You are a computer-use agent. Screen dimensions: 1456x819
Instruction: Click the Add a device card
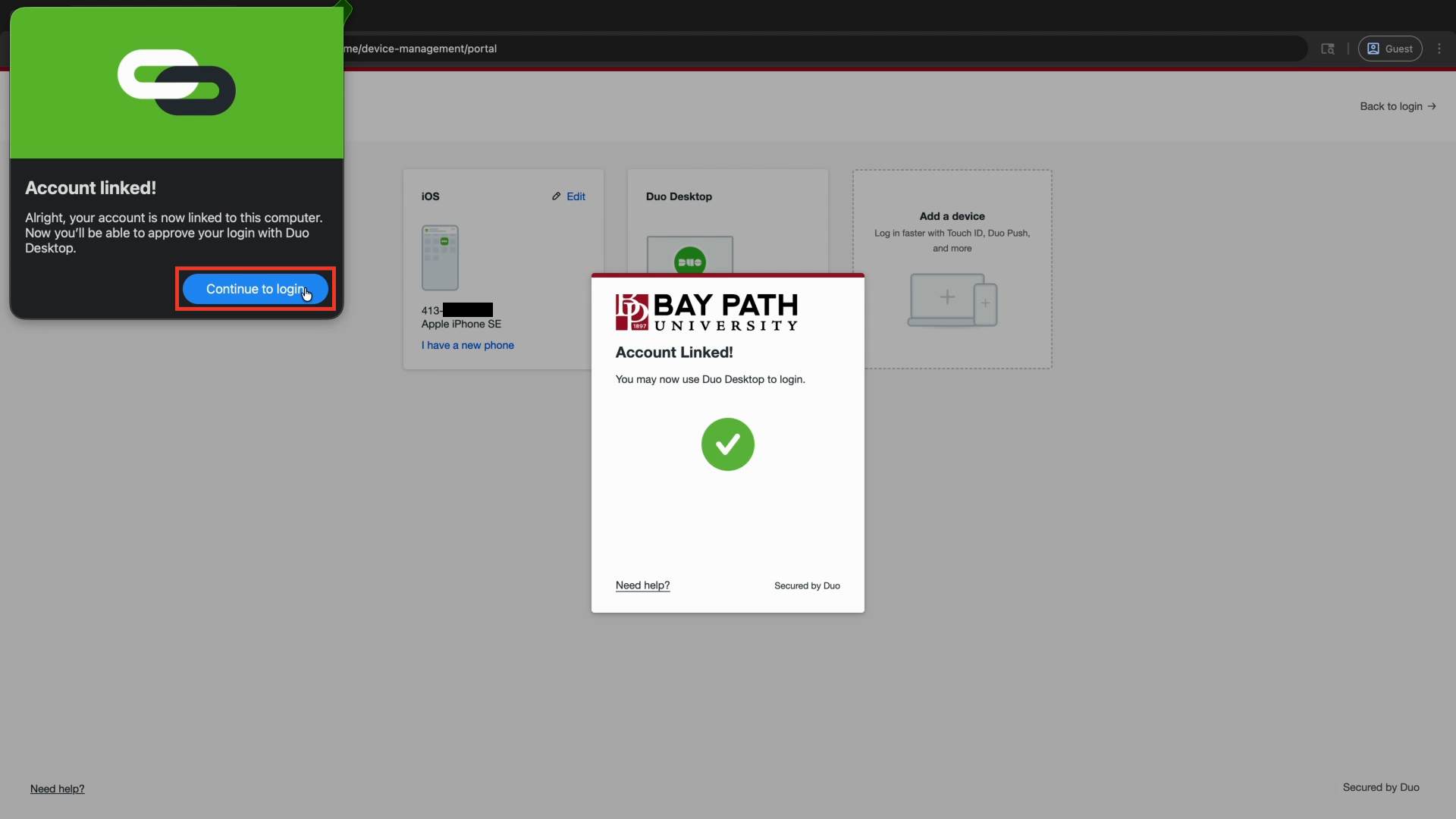coord(952,269)
